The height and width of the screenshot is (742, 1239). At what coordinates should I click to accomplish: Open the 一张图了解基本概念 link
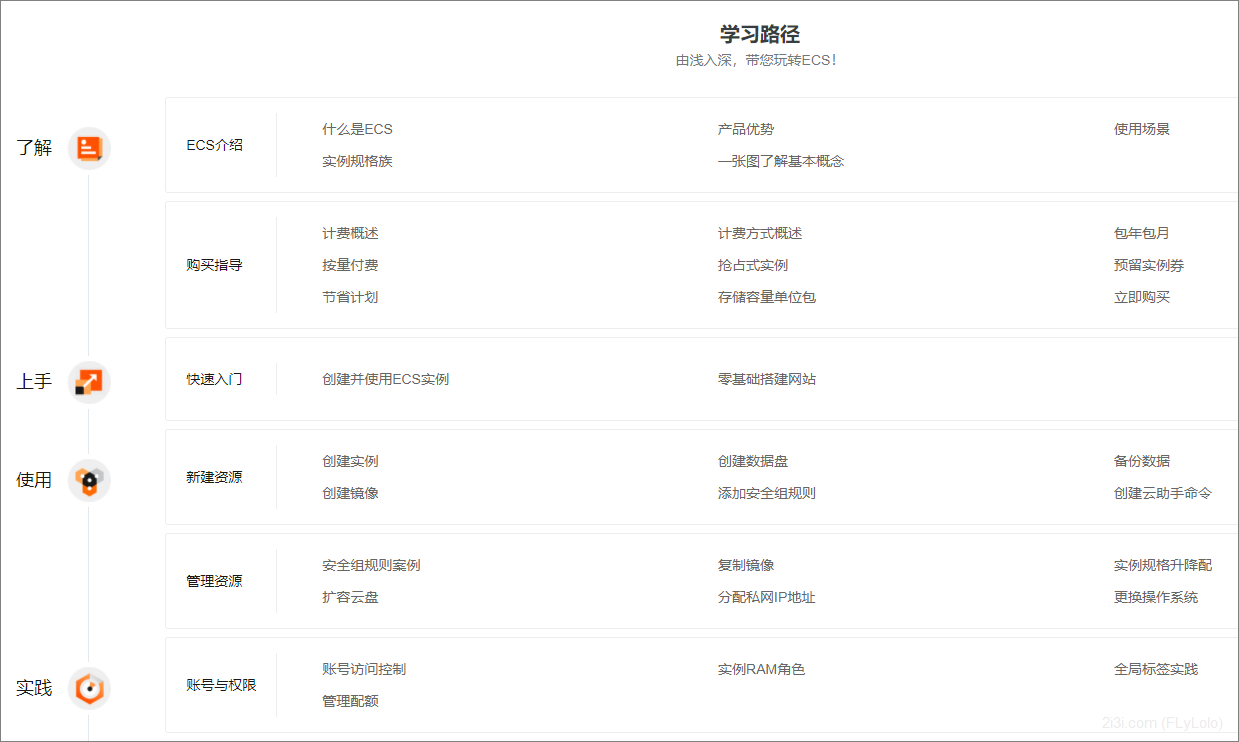[781, 161]
